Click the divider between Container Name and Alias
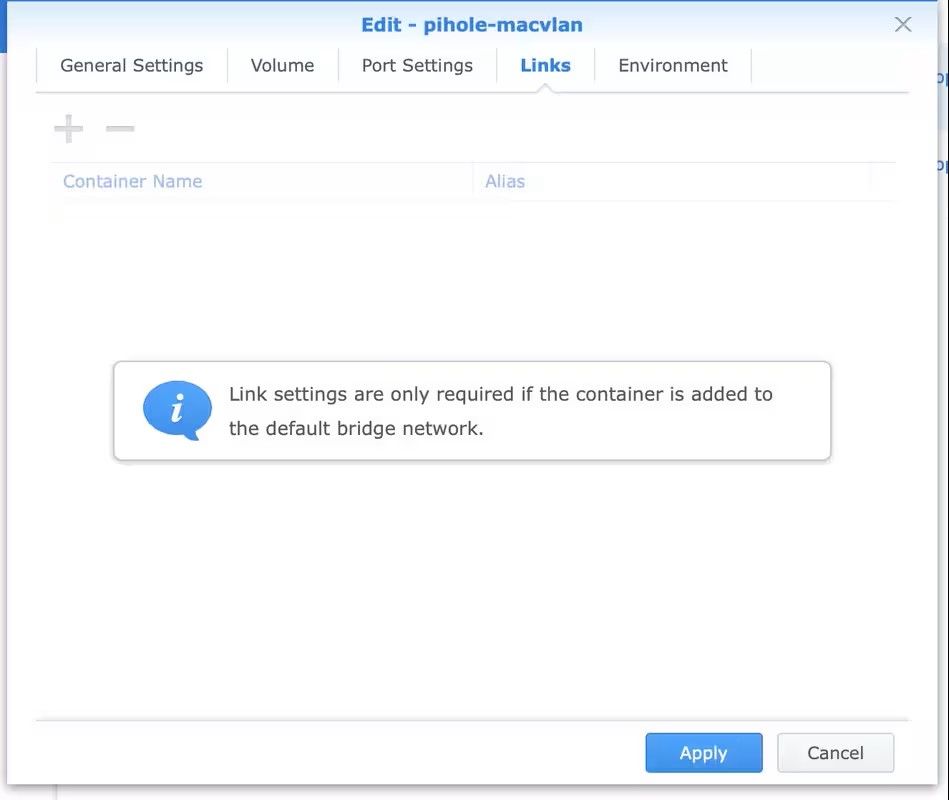The height and width of the screenshot is (800, 949). pyautogui.click(x=473, y=182)
